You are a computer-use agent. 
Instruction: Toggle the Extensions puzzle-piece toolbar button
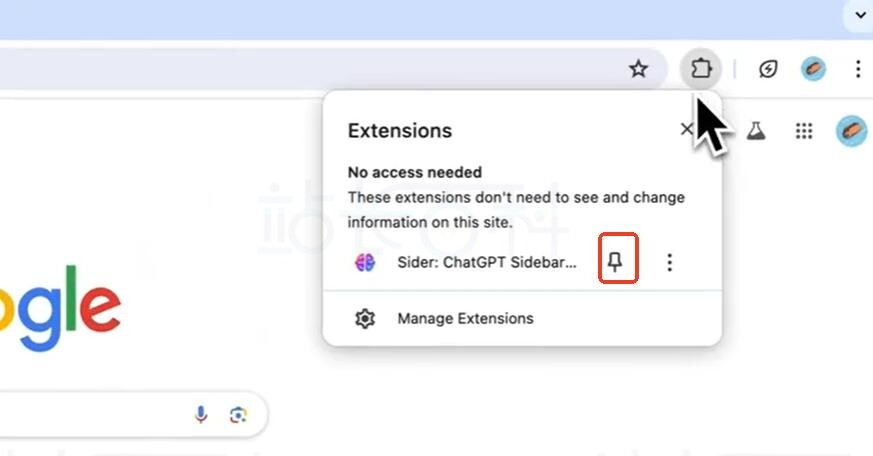pyautogui.click(x=701, y=68)
